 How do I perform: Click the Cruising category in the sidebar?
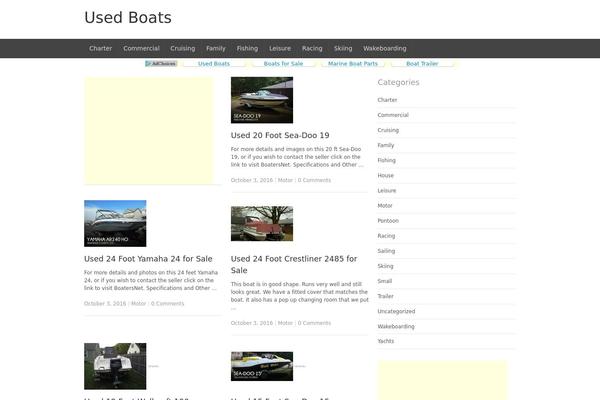(388, 130)
